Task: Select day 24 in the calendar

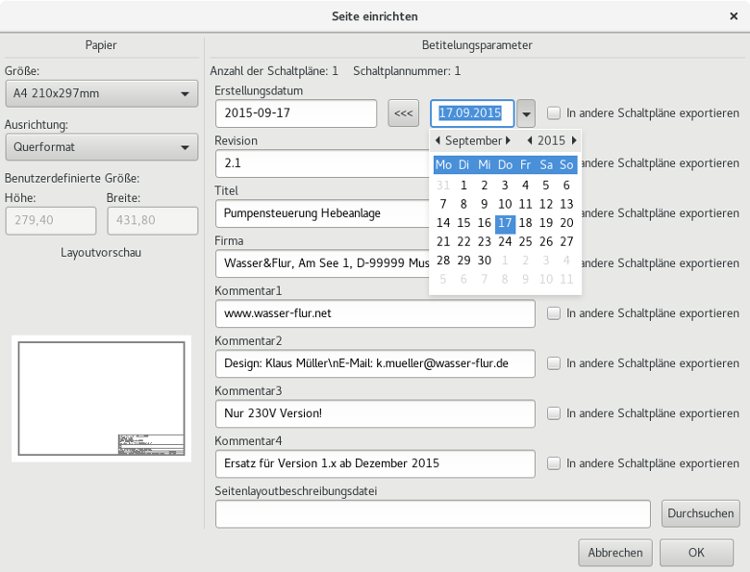Action: [x=505, y=241]
